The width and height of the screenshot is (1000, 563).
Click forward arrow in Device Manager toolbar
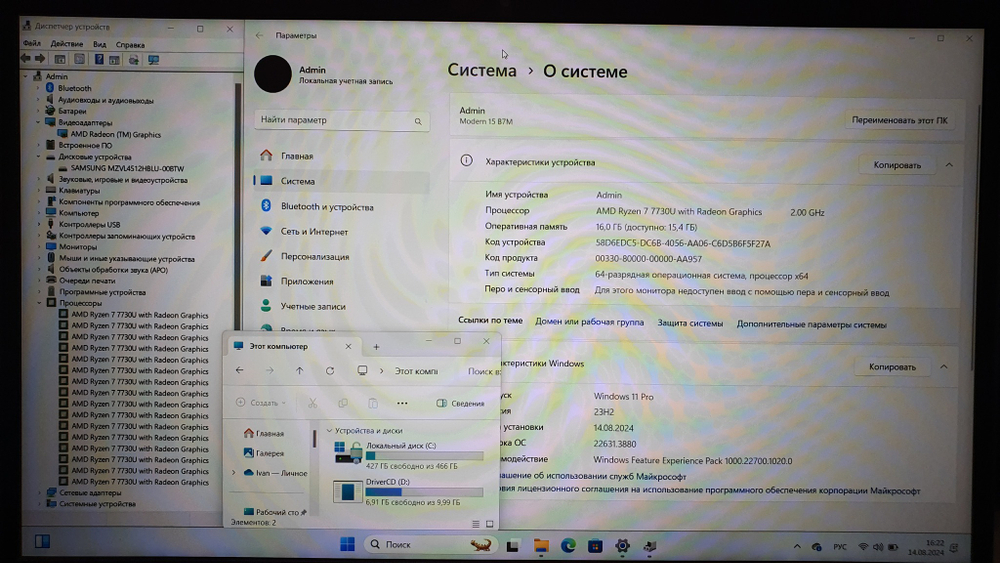click(40, 59)
